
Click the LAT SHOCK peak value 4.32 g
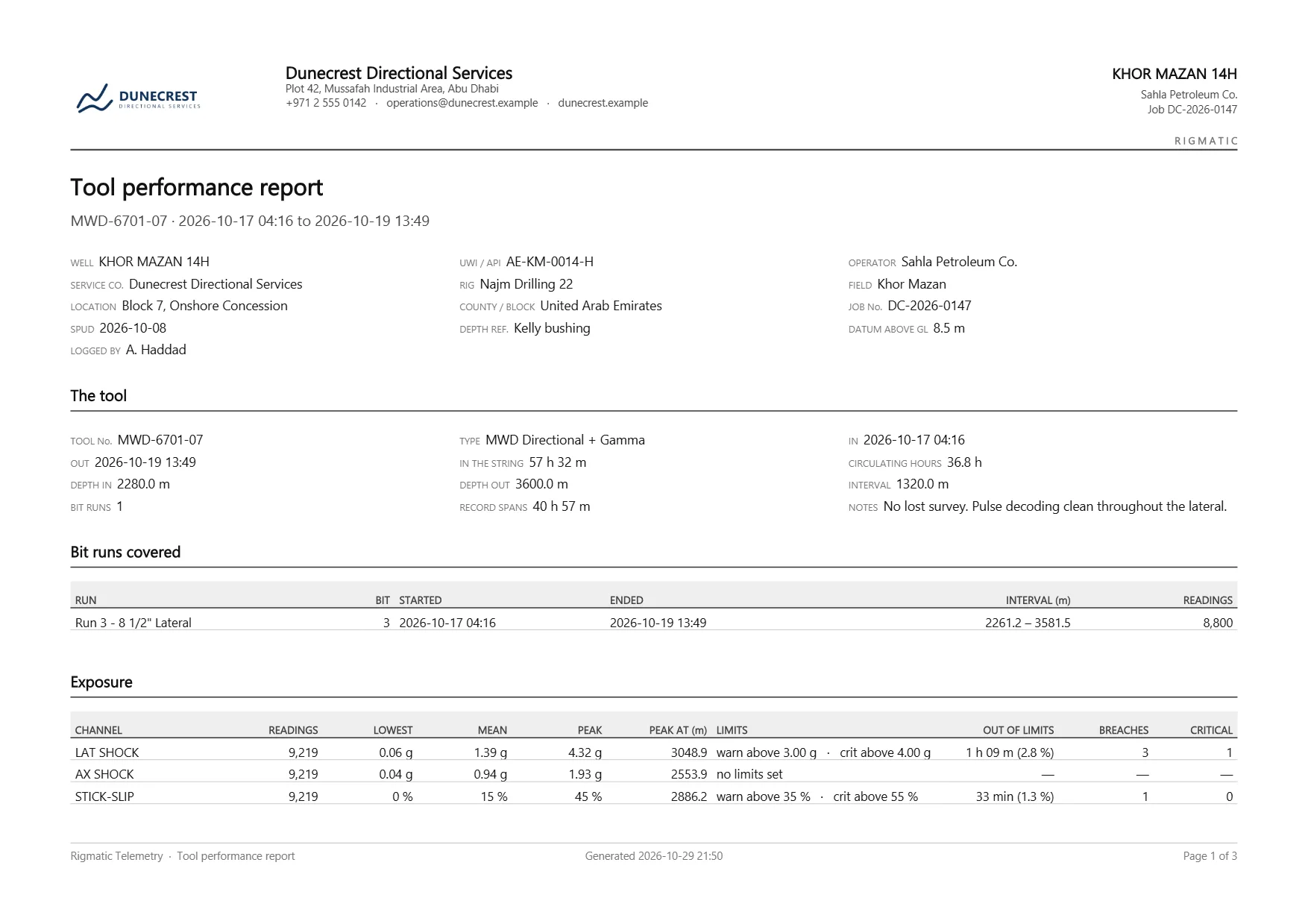(x=585, y=752)
